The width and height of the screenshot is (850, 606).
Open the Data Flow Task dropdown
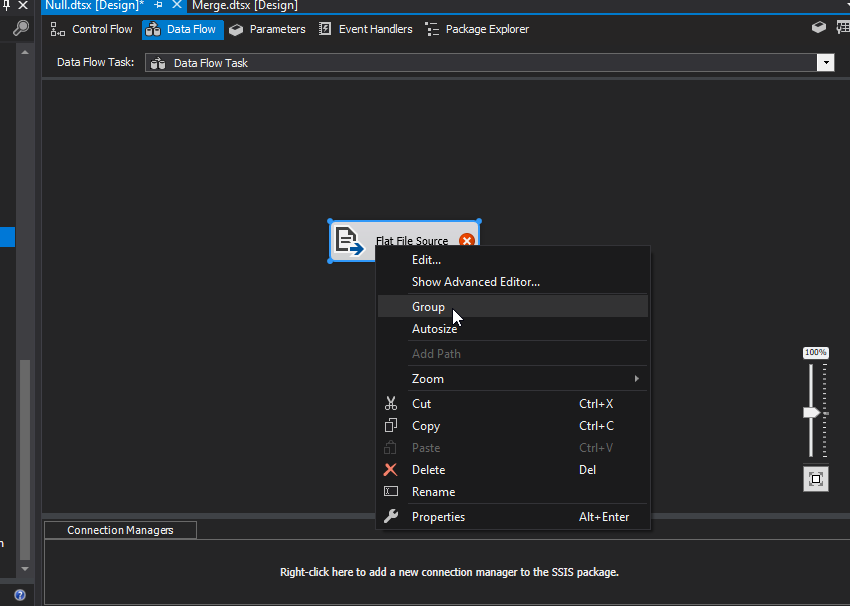point(826,63)
